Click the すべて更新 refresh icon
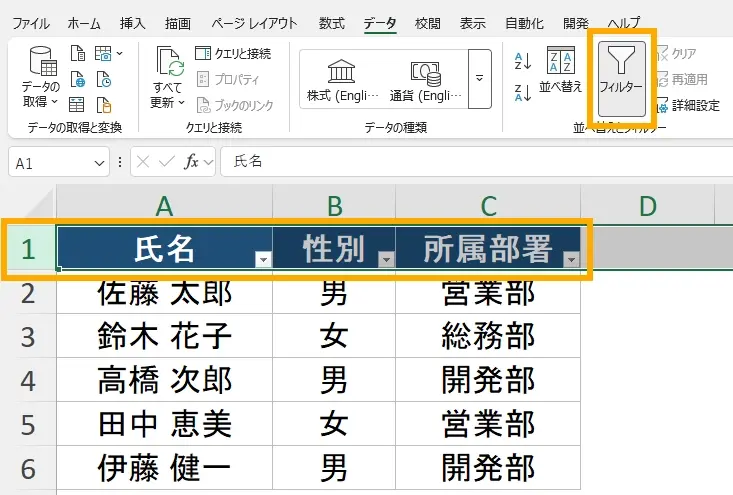This screenshot has width=733, height=495. 169,61
